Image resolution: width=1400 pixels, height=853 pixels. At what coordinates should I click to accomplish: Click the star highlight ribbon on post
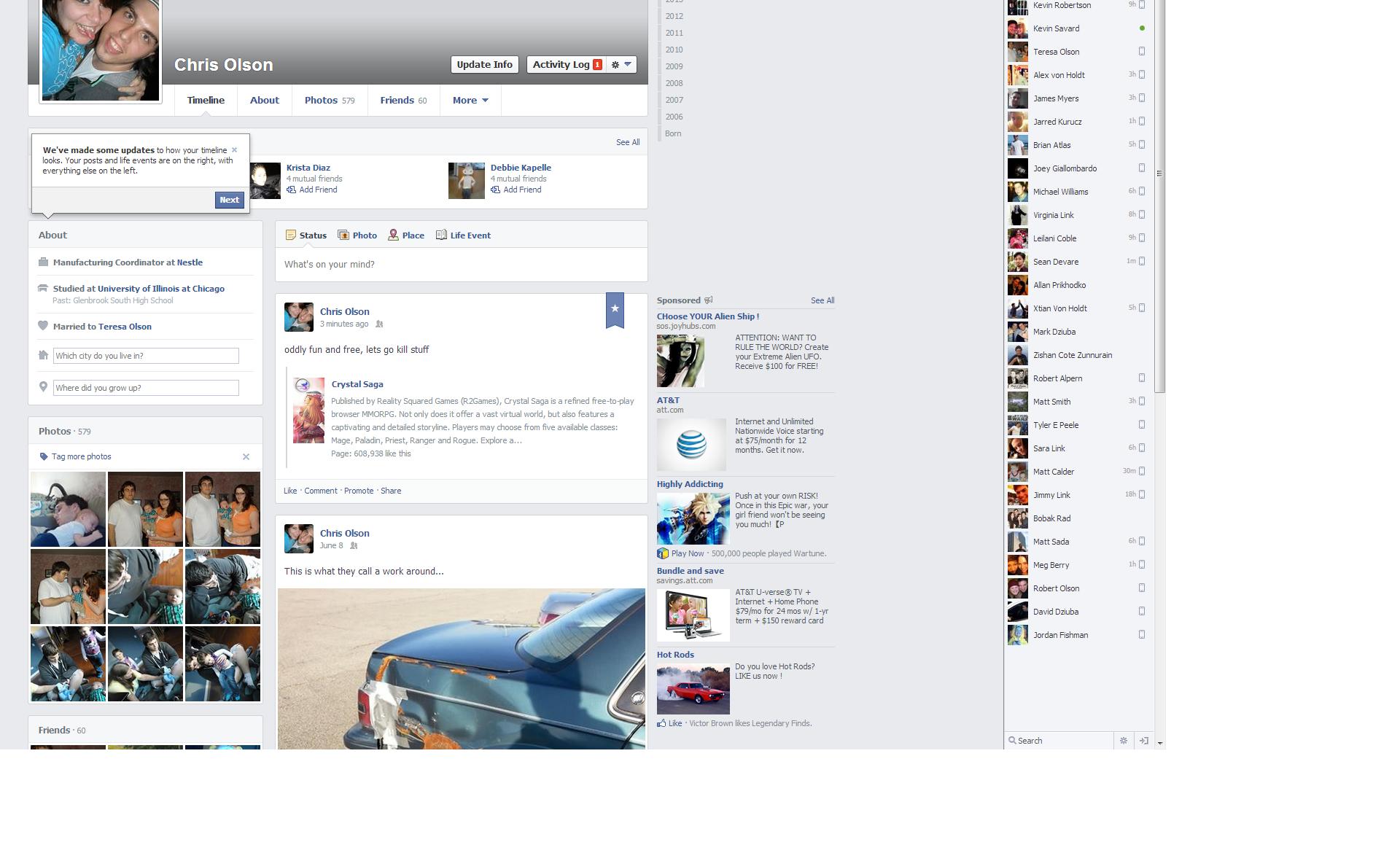pos(615,309)
